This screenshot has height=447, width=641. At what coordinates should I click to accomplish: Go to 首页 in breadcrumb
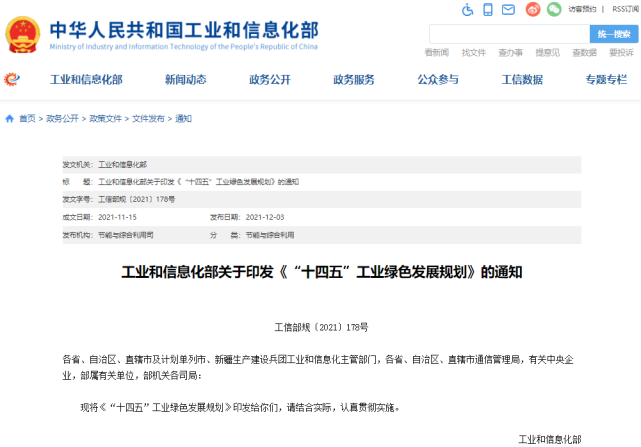[x=27, y=119]
